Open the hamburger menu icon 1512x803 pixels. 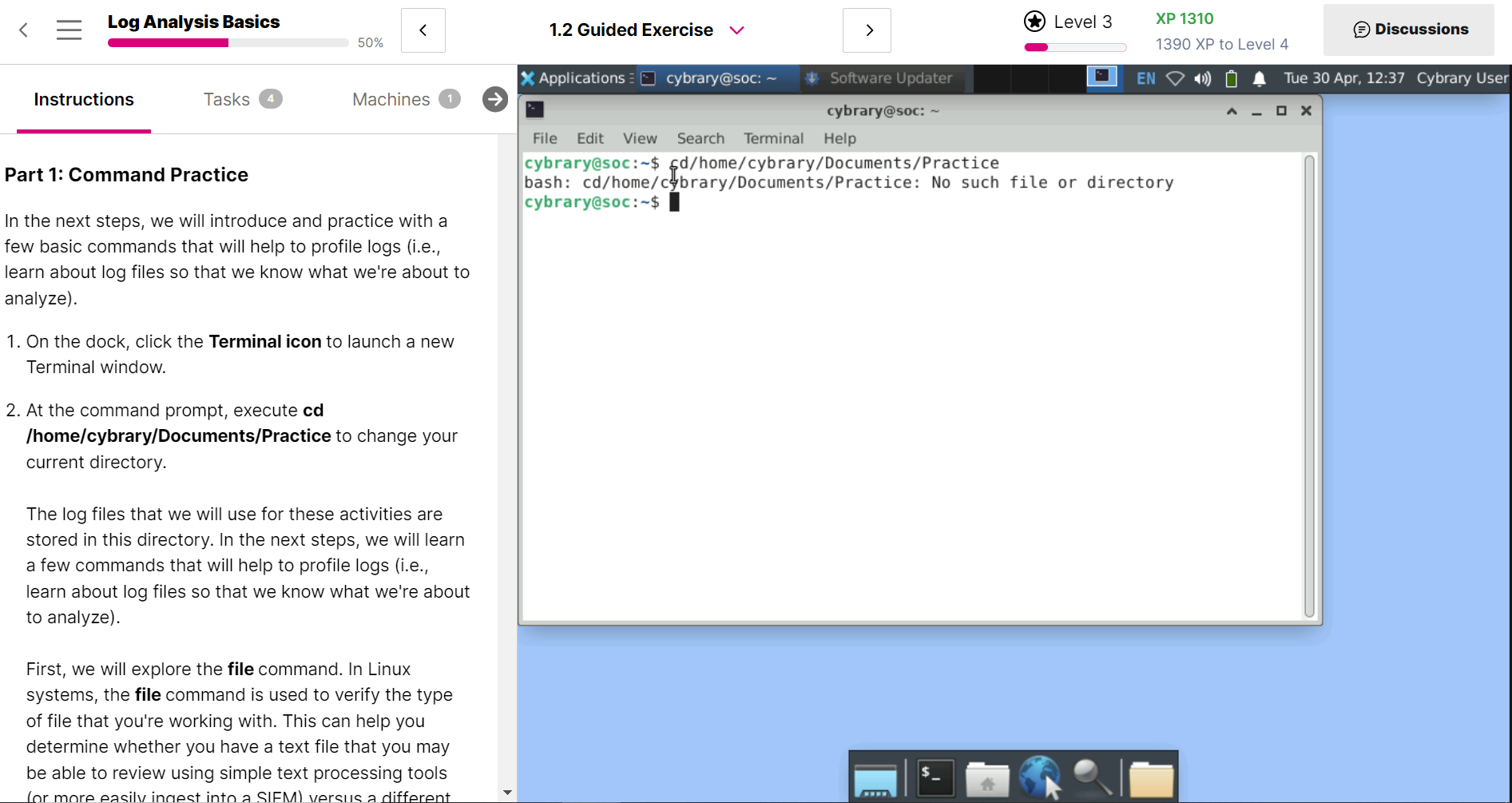tap(69, 30)
